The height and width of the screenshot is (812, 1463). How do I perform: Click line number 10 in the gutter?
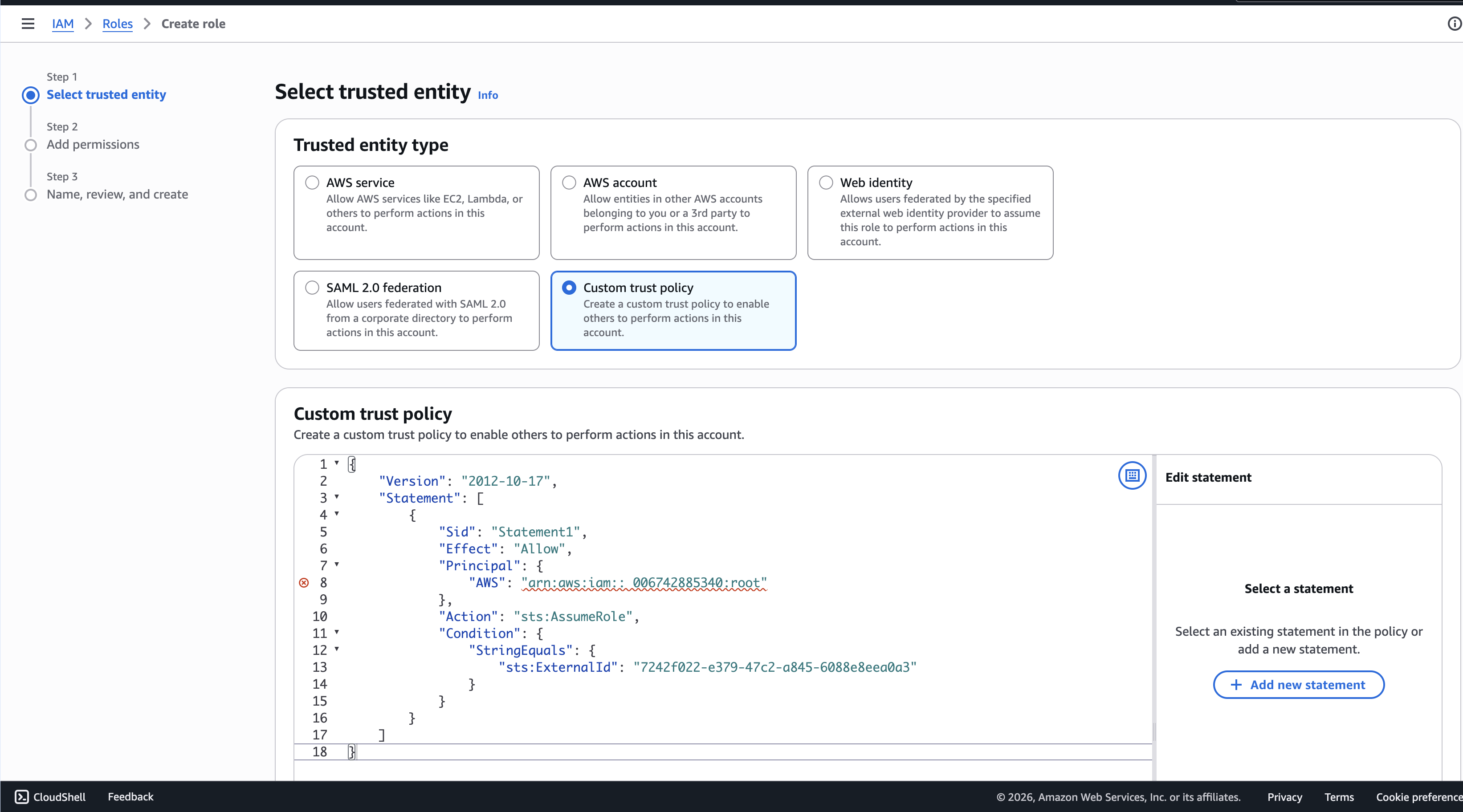[320, 617]
